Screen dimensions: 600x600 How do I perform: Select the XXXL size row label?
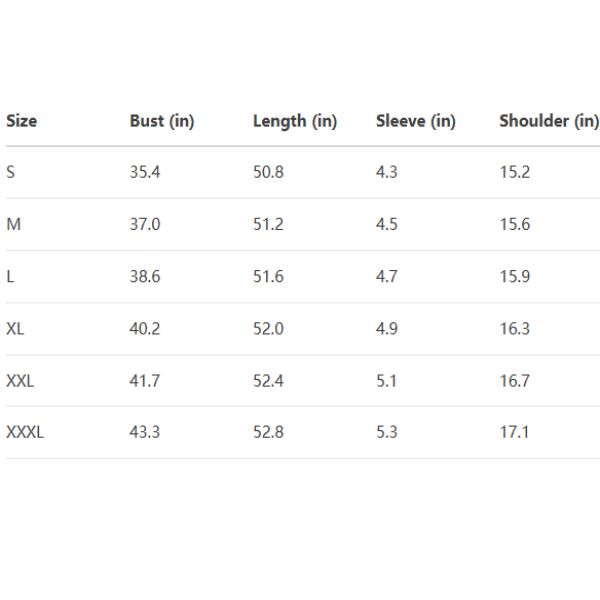point(25,432)
